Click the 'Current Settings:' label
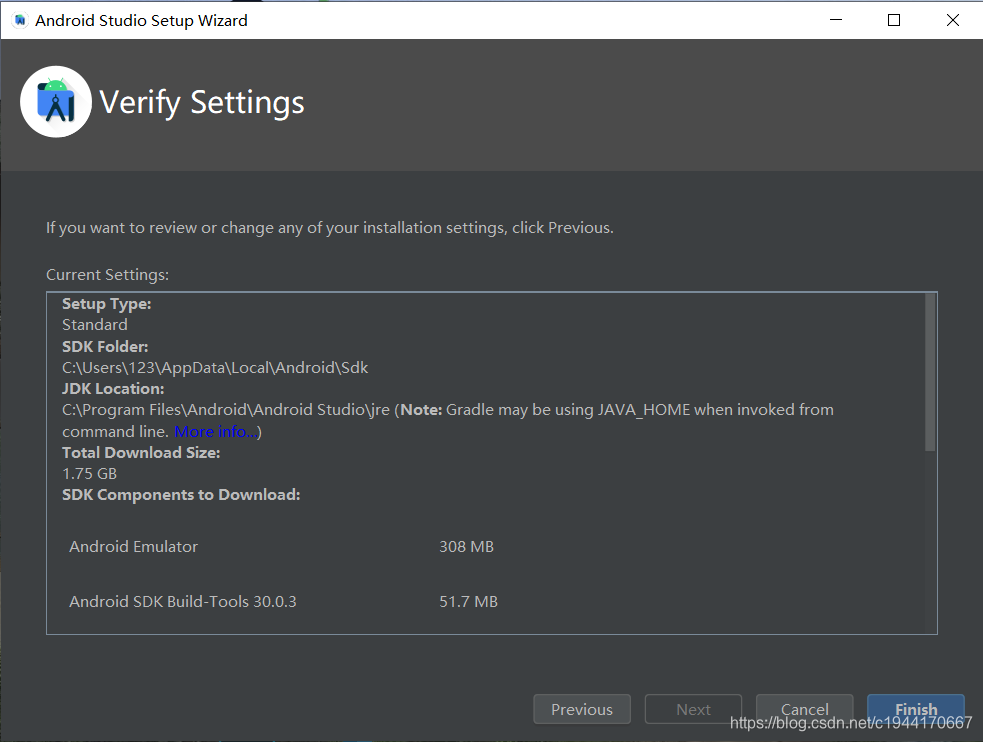Viewport: 983px width, 742px height. pyautogui.click(x=107, y=274)
